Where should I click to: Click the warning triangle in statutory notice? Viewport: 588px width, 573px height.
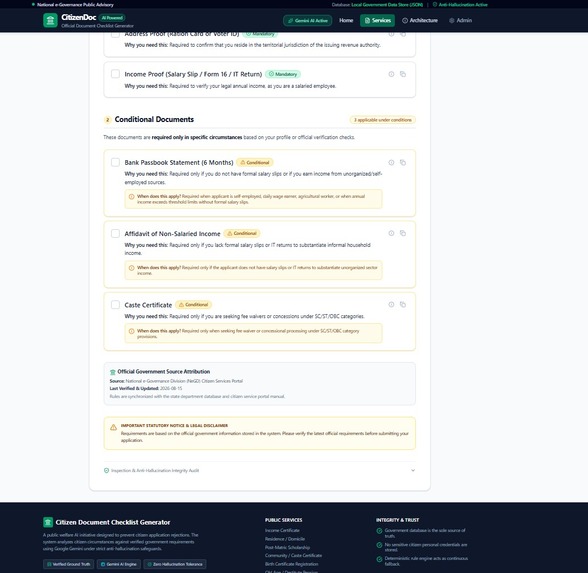tap(113, 428)
